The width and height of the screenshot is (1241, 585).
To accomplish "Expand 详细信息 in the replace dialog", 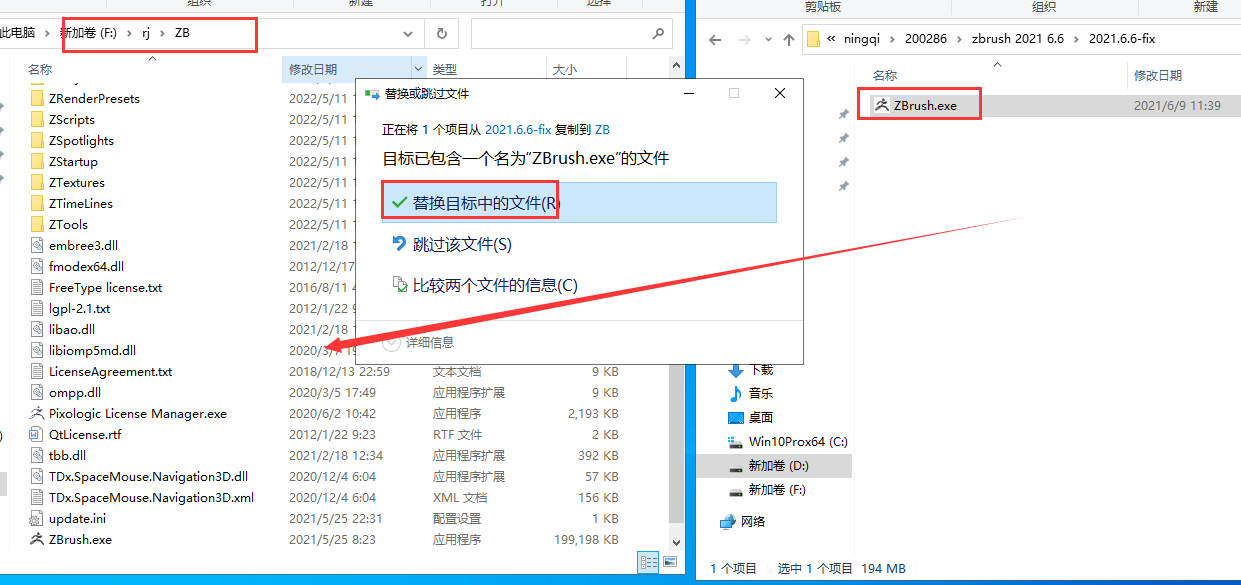I will click(x=418, y=342).
